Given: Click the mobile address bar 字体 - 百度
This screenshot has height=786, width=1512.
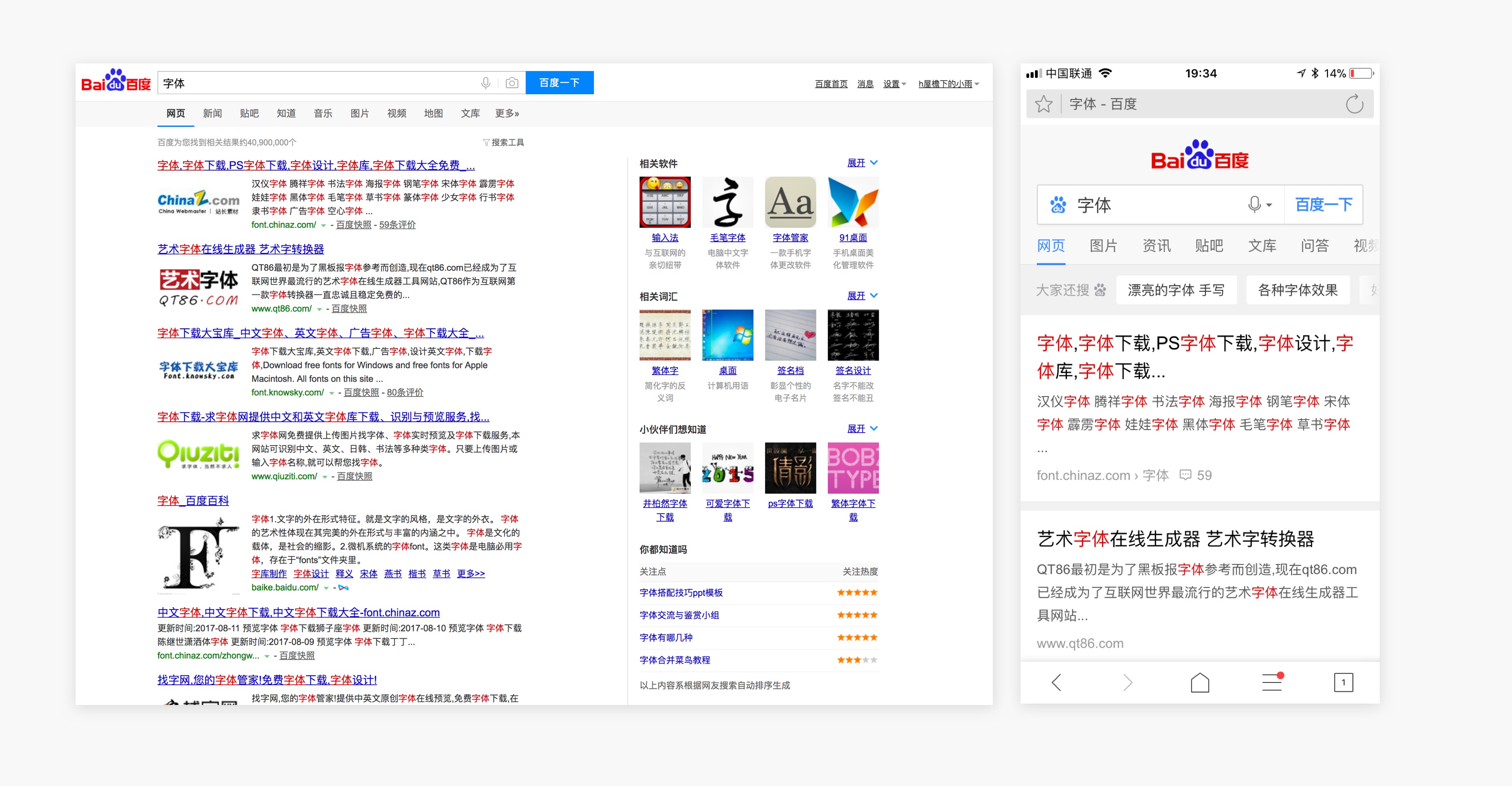Looking at the screenshot, I should pos(1200,104).
